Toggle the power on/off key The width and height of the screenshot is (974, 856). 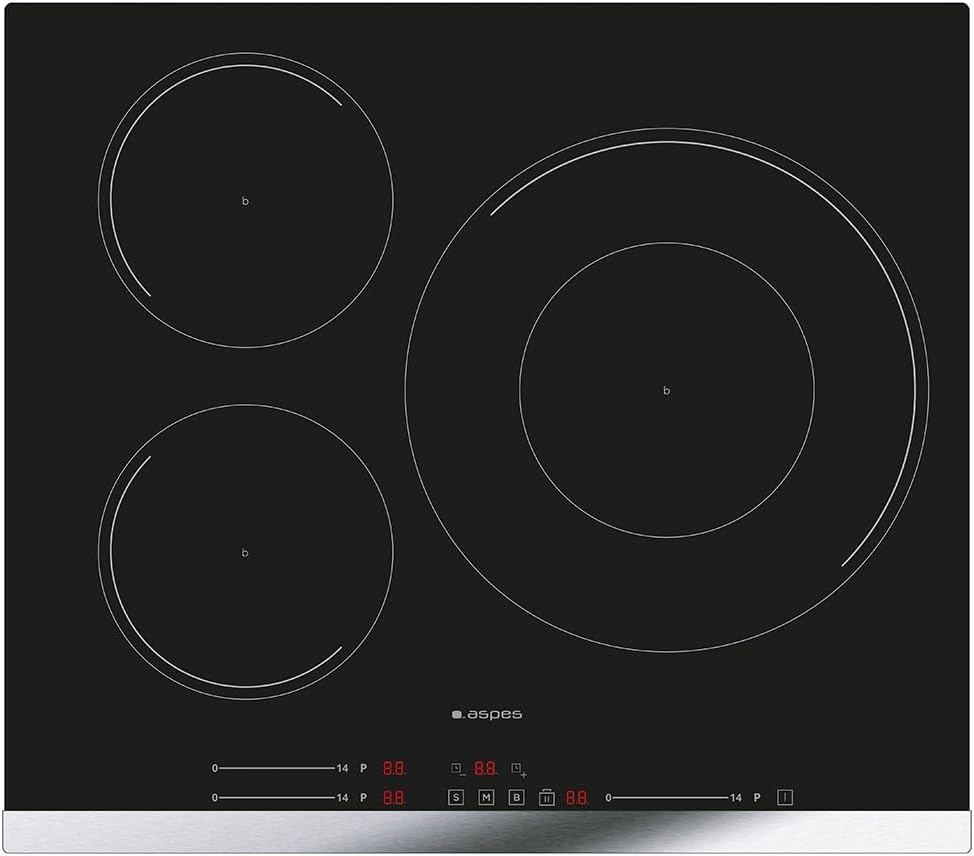[x=786, y=797]
